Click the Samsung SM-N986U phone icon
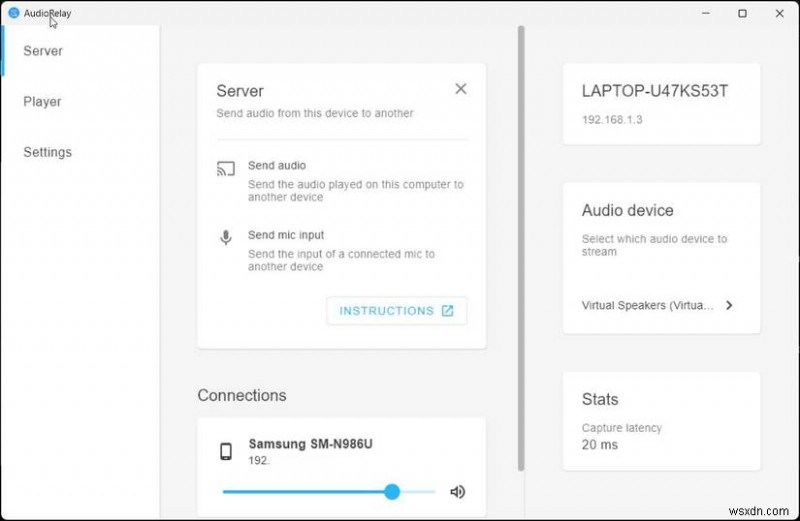Screen dimensions: 800x521 pyautogui.click(x=226, y=451)
